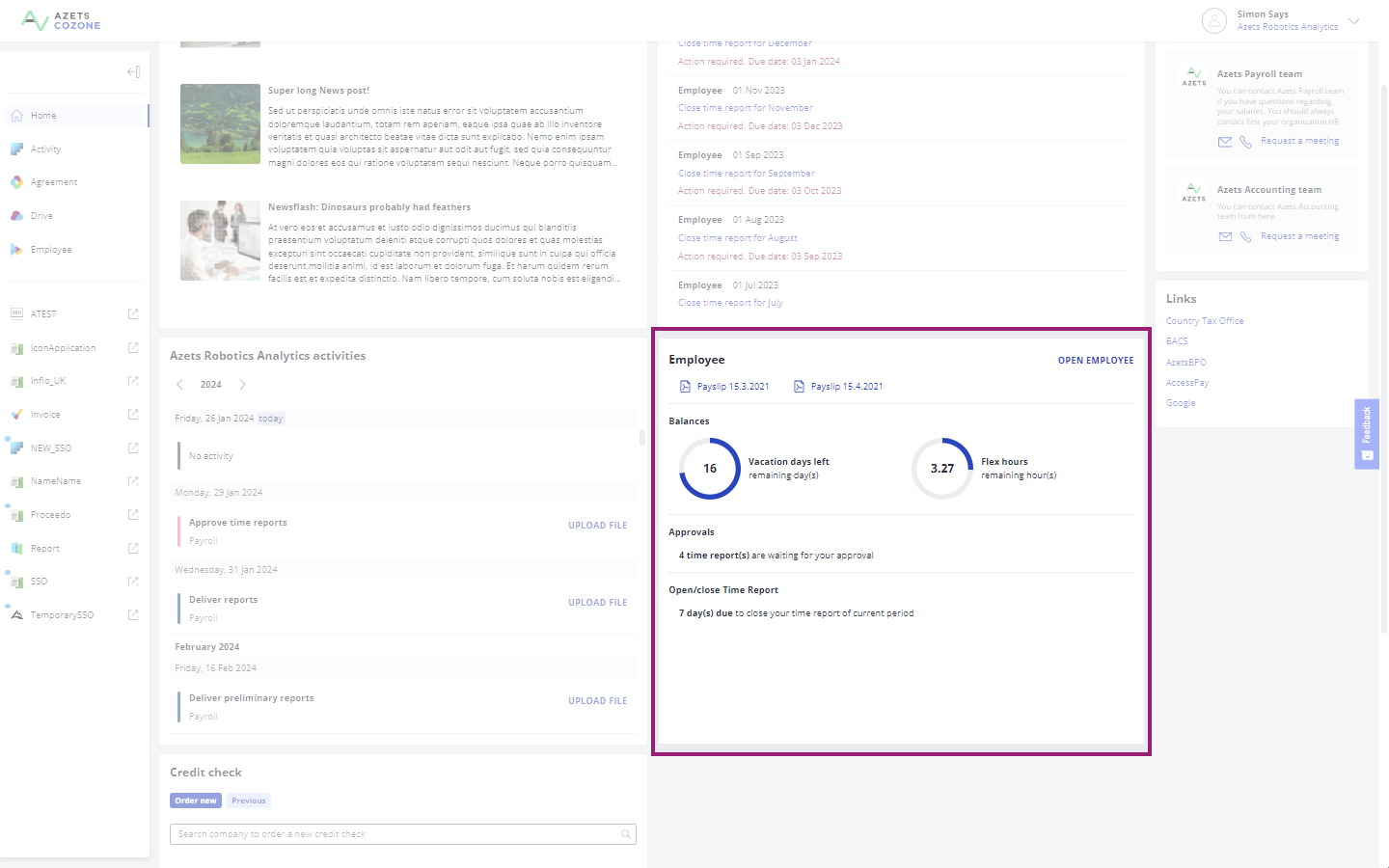Expand the account menu chevron beside Simon Says
This screenshot has width=1389, height=868.
(1354, 20)
